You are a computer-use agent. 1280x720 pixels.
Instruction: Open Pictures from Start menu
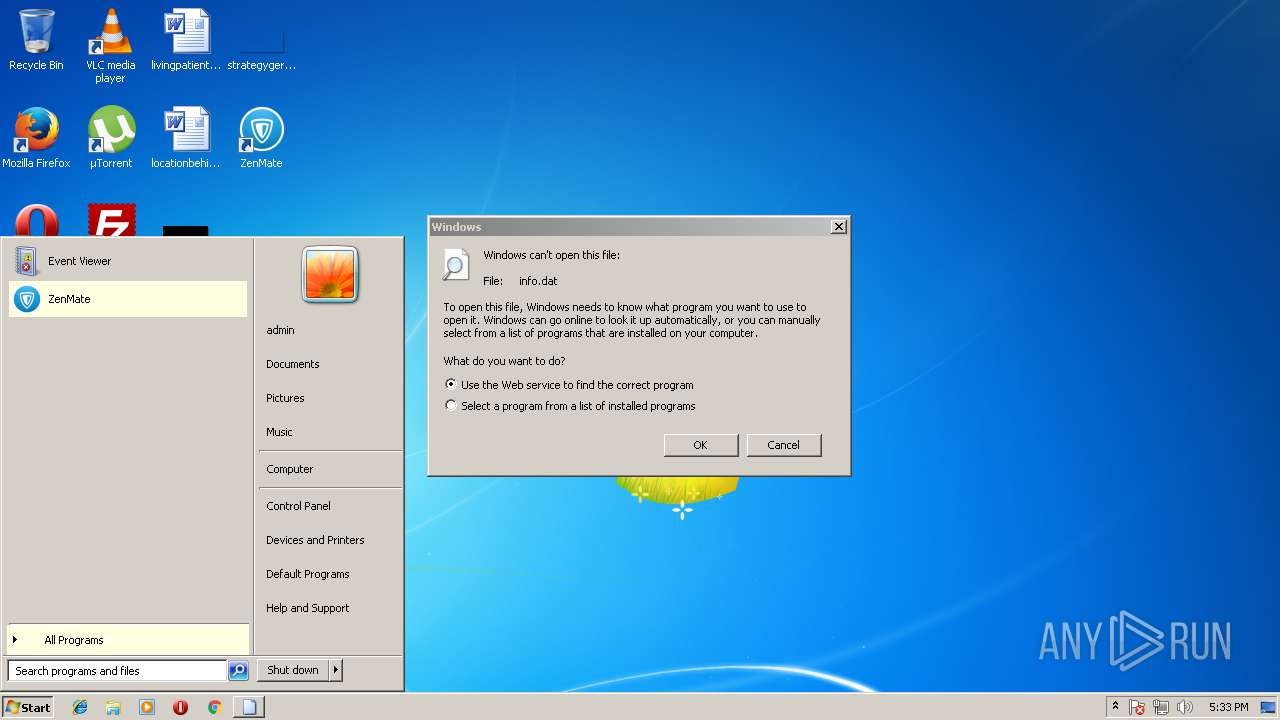pyautogui.click(x=285, y=398)
